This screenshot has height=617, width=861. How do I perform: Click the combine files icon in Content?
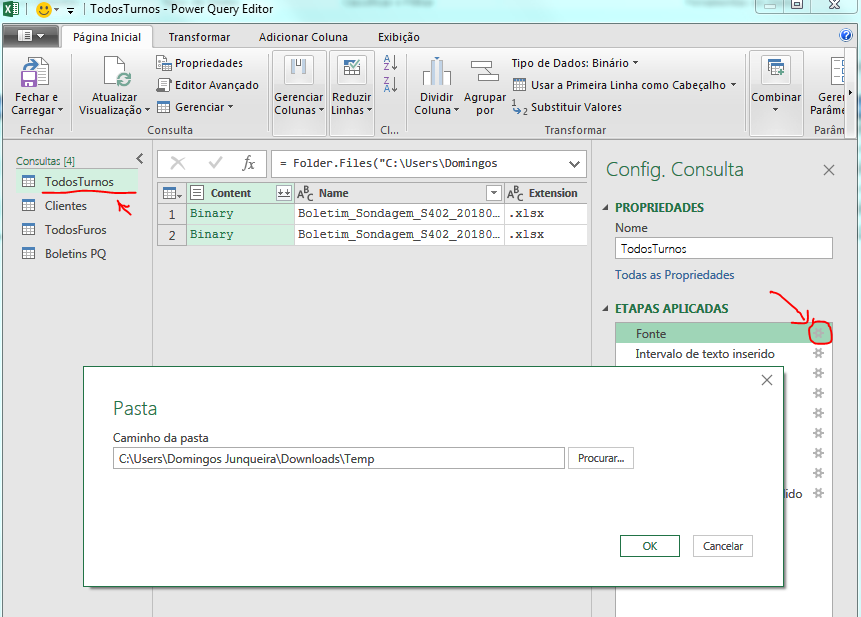tap(283, 193)
